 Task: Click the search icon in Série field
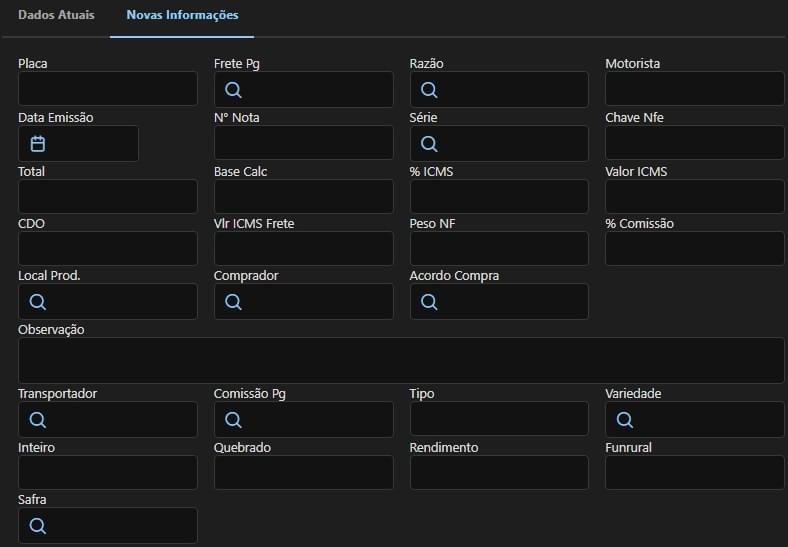[429, 144]
